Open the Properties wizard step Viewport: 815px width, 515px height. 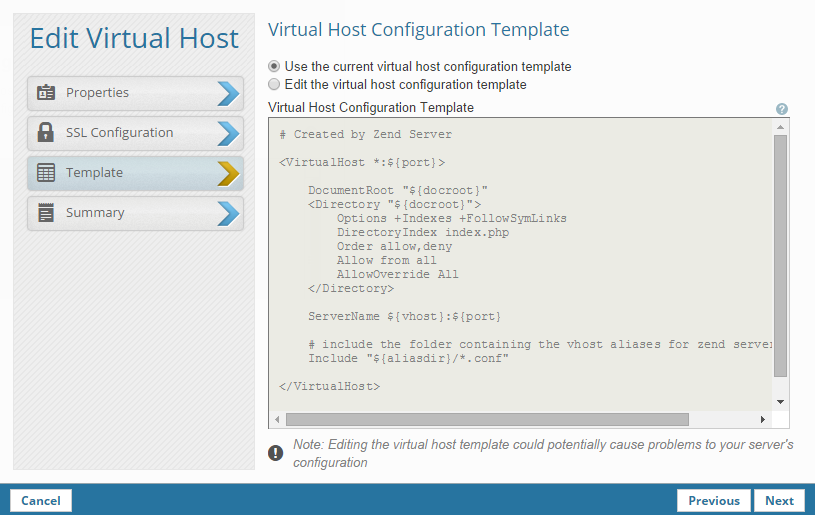click(120, 93)
